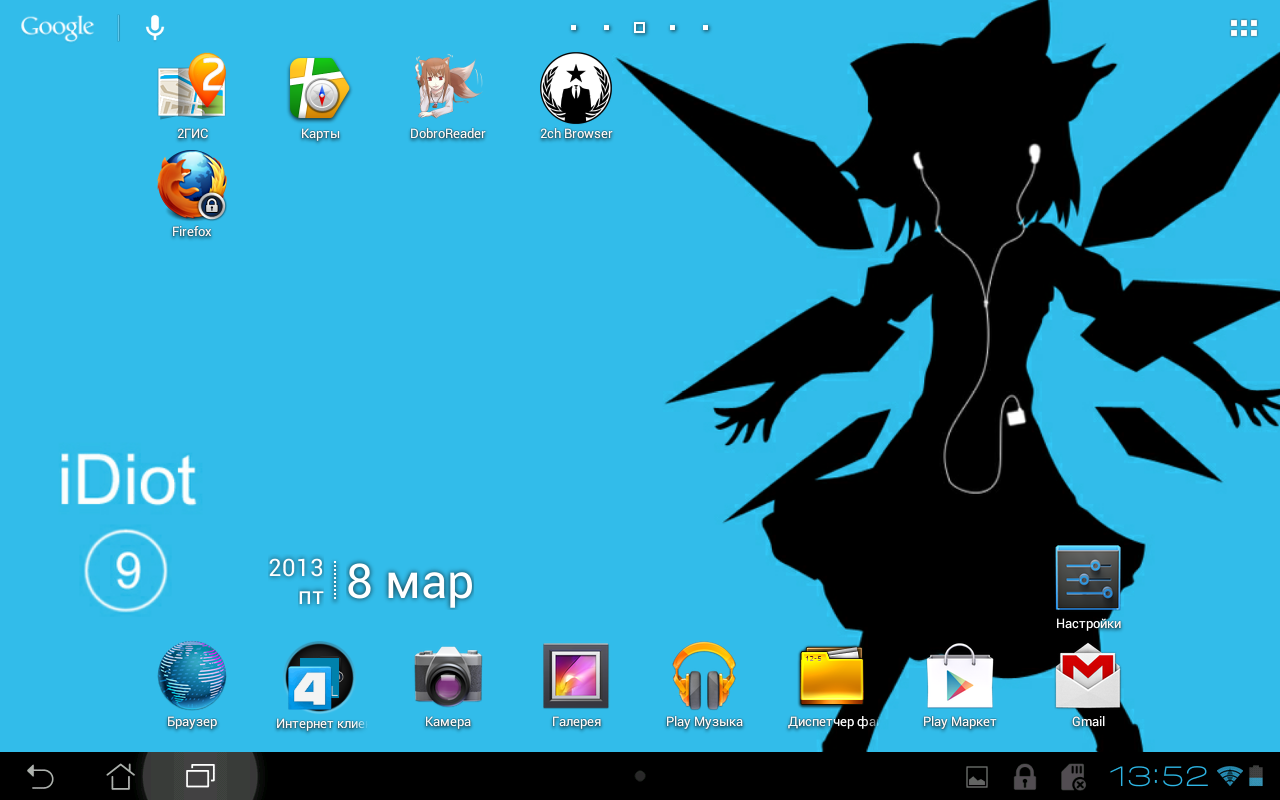
Task: Tap the battery status icon
Action: pyautogui.click(x=1256, y=776)
